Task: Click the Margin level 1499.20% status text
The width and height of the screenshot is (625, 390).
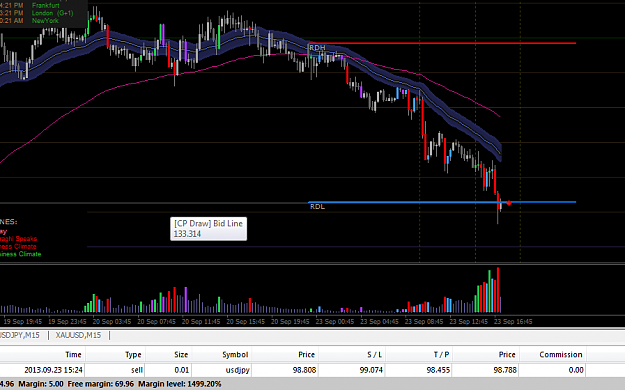Action: (x=180, y=384)
